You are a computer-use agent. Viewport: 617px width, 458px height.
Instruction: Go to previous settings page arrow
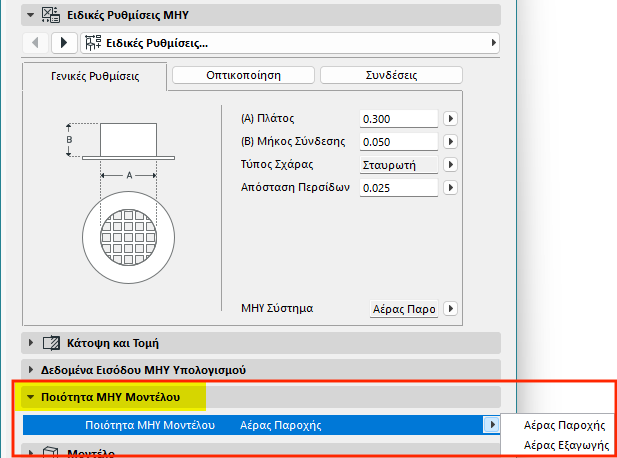35,42
